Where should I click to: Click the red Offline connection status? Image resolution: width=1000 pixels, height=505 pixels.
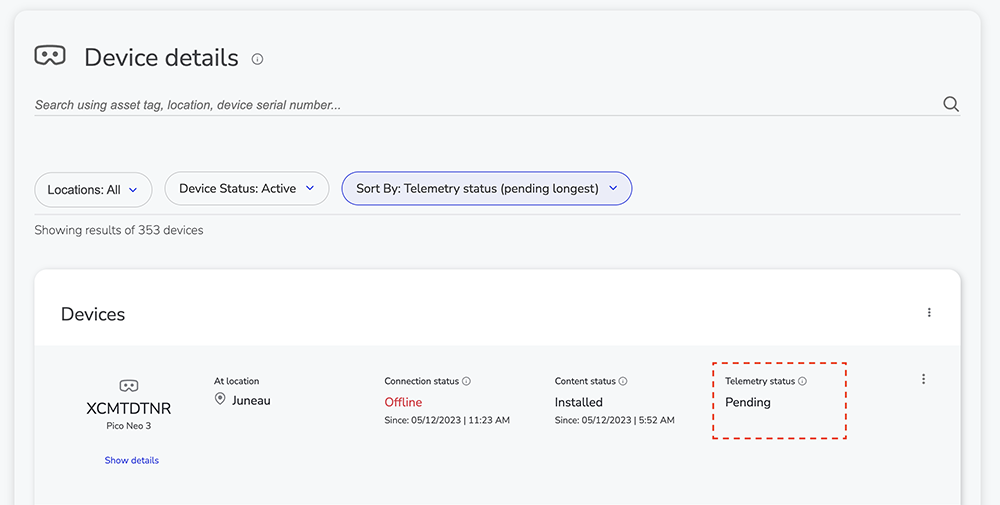(403, 402)
